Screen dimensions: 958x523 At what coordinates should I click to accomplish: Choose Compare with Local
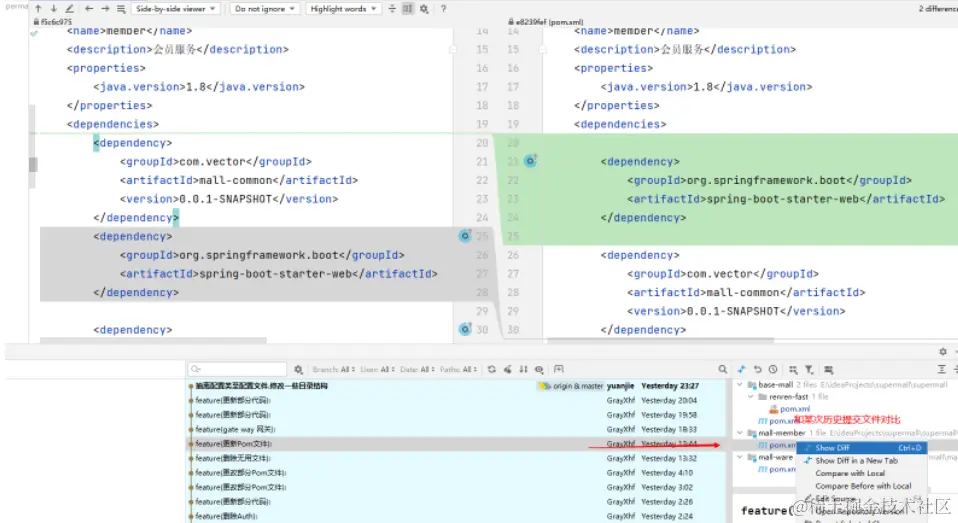(862, 474)
